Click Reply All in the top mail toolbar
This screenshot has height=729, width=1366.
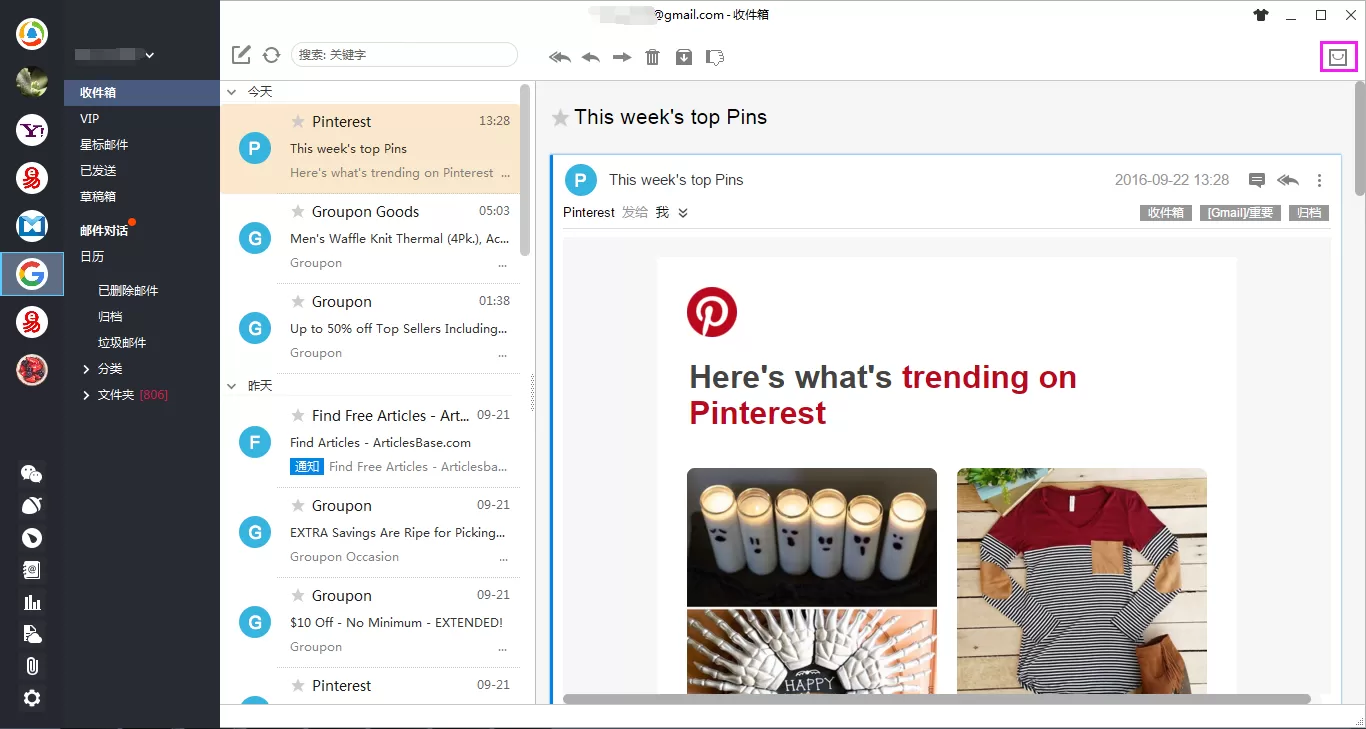pos(560,57)
